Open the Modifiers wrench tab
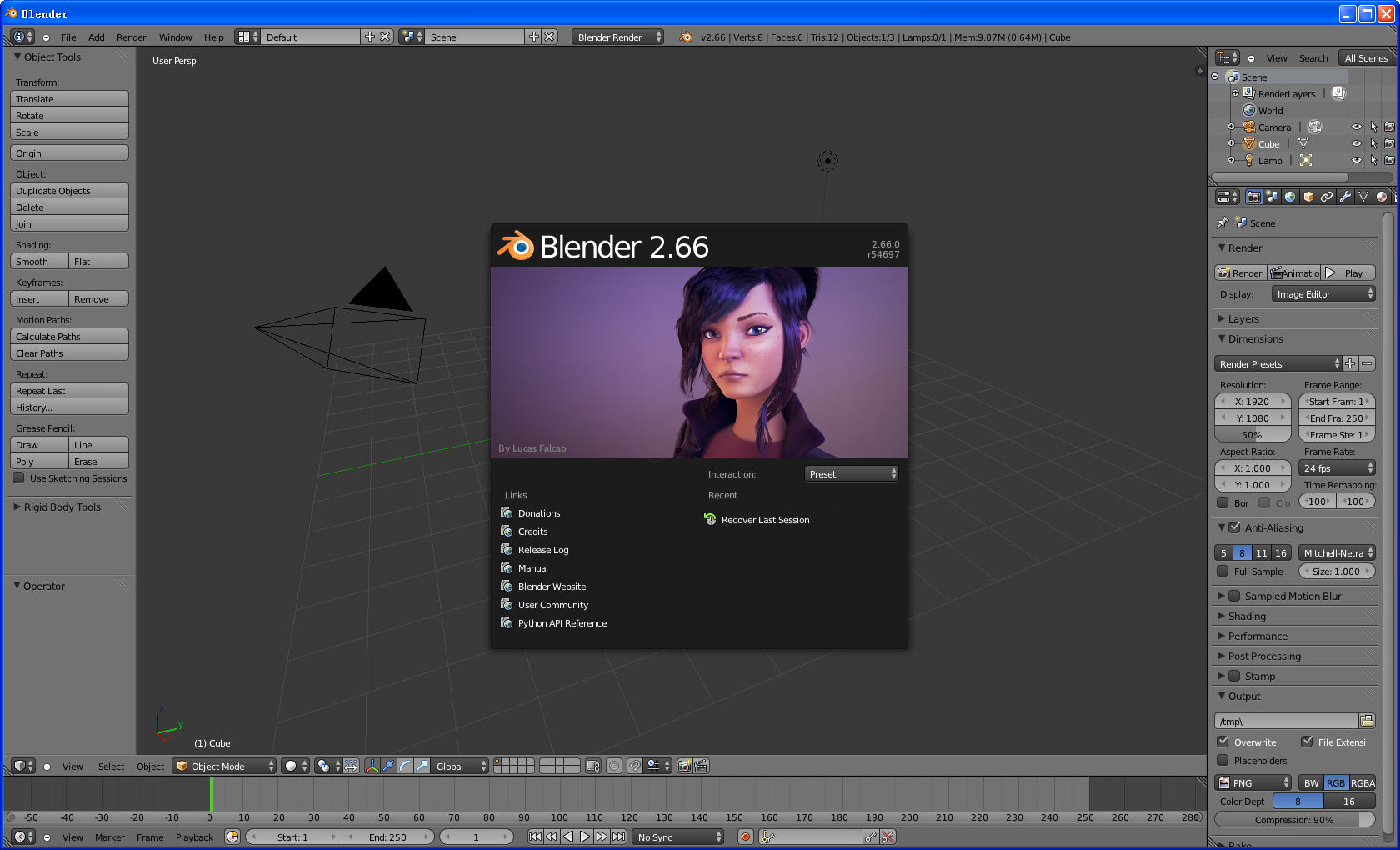Viewport: 1400px width, 850px height. [x=1345, y=197]
